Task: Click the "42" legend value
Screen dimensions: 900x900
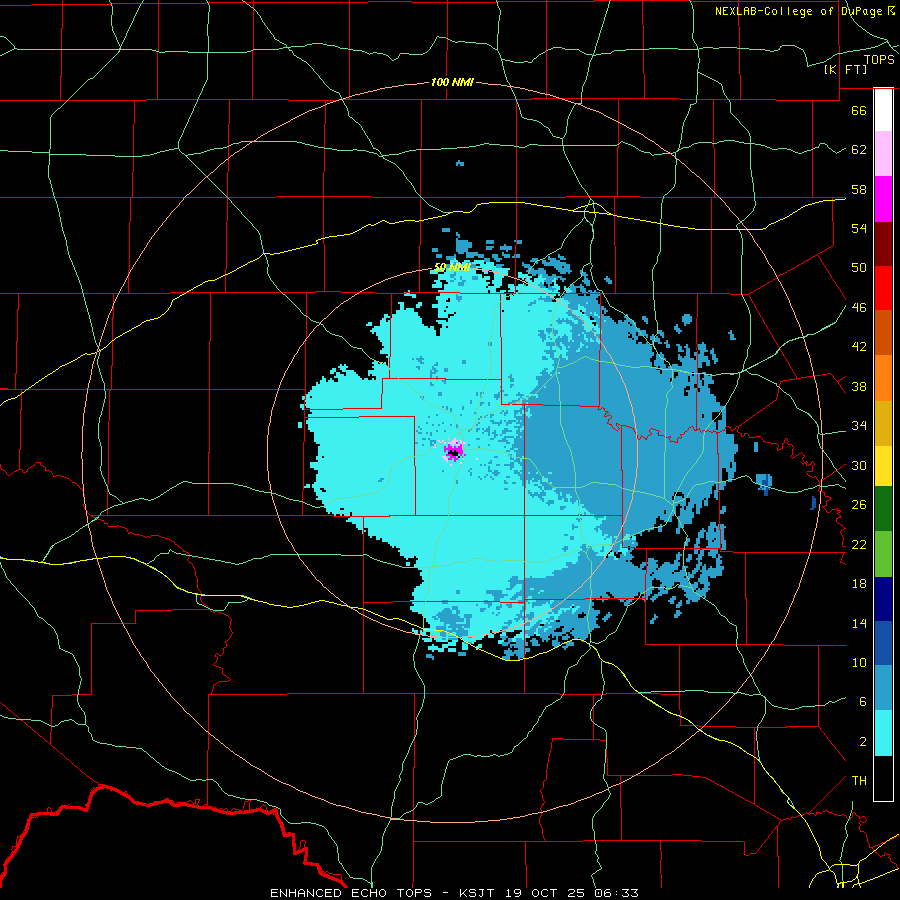Action: pyautogui.click(x=859, y=347)
